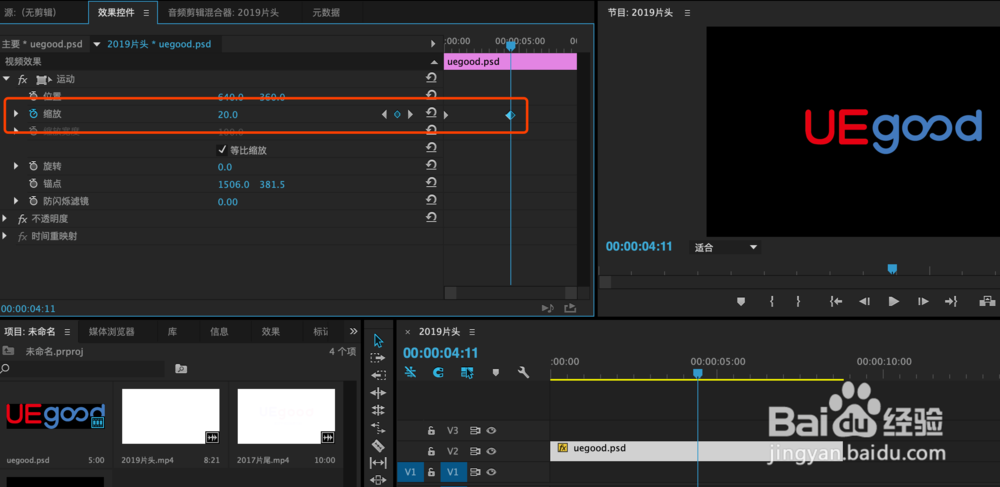Screen dimensions: 1000x487
Task: Select the Slide tool
Action: click(x=378, y=479)
